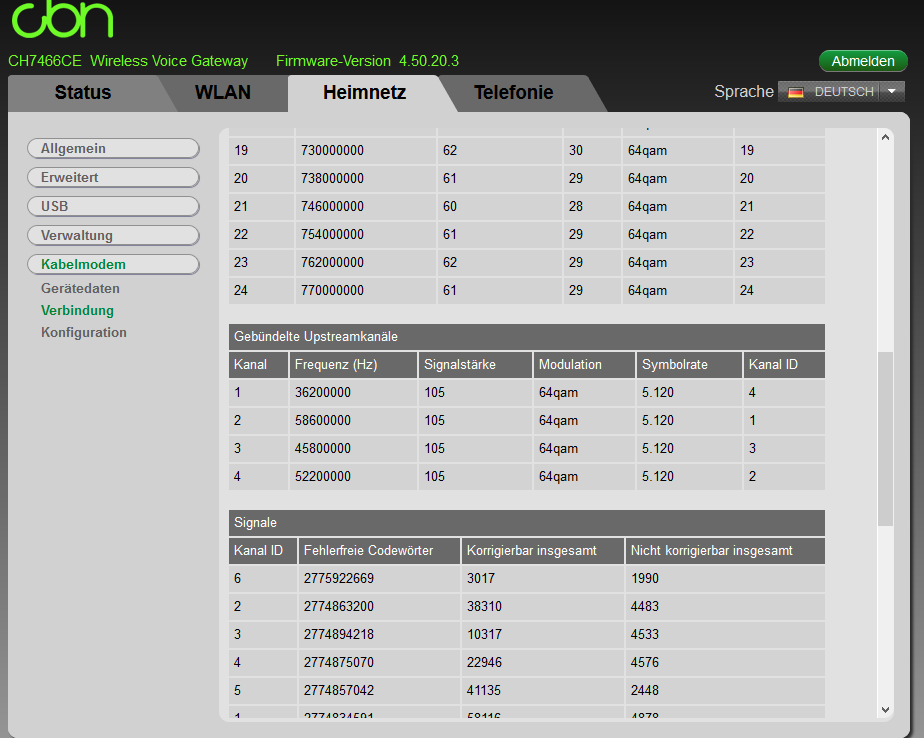Click the scroll down arrow

885,709
